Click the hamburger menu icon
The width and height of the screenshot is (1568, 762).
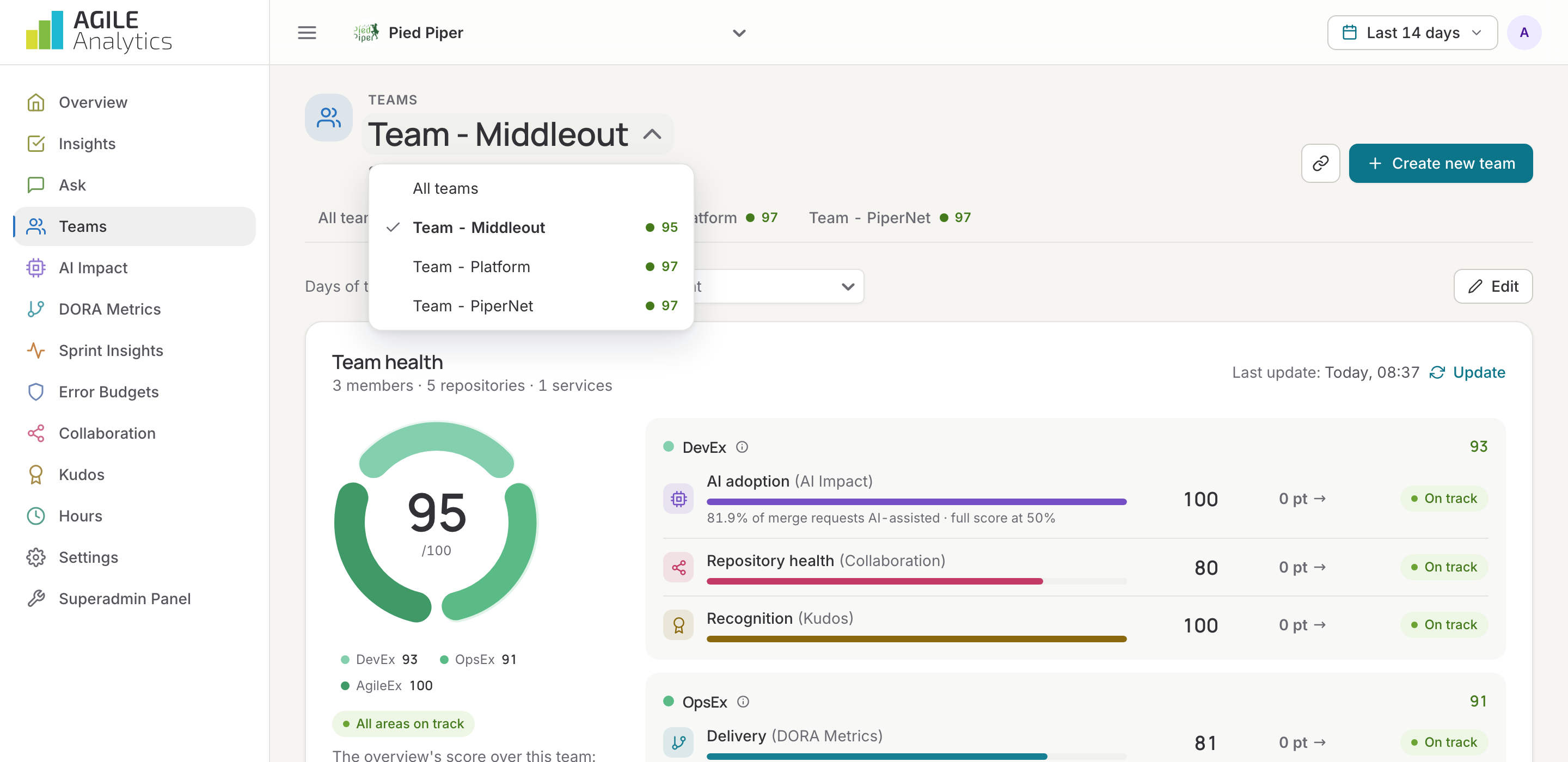[x=307, y=33]
